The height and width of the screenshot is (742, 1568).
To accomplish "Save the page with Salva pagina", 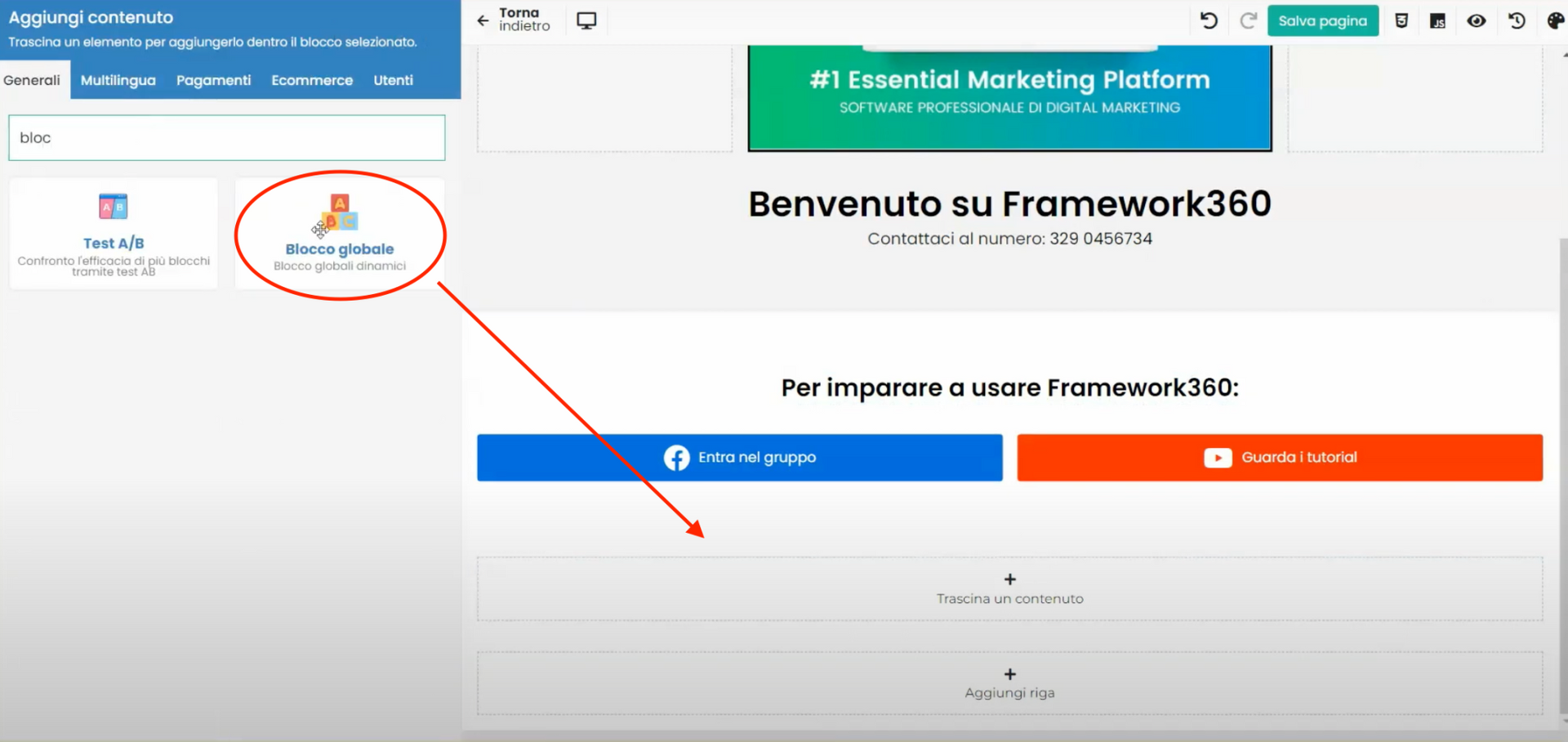I will coord(1323,20).
